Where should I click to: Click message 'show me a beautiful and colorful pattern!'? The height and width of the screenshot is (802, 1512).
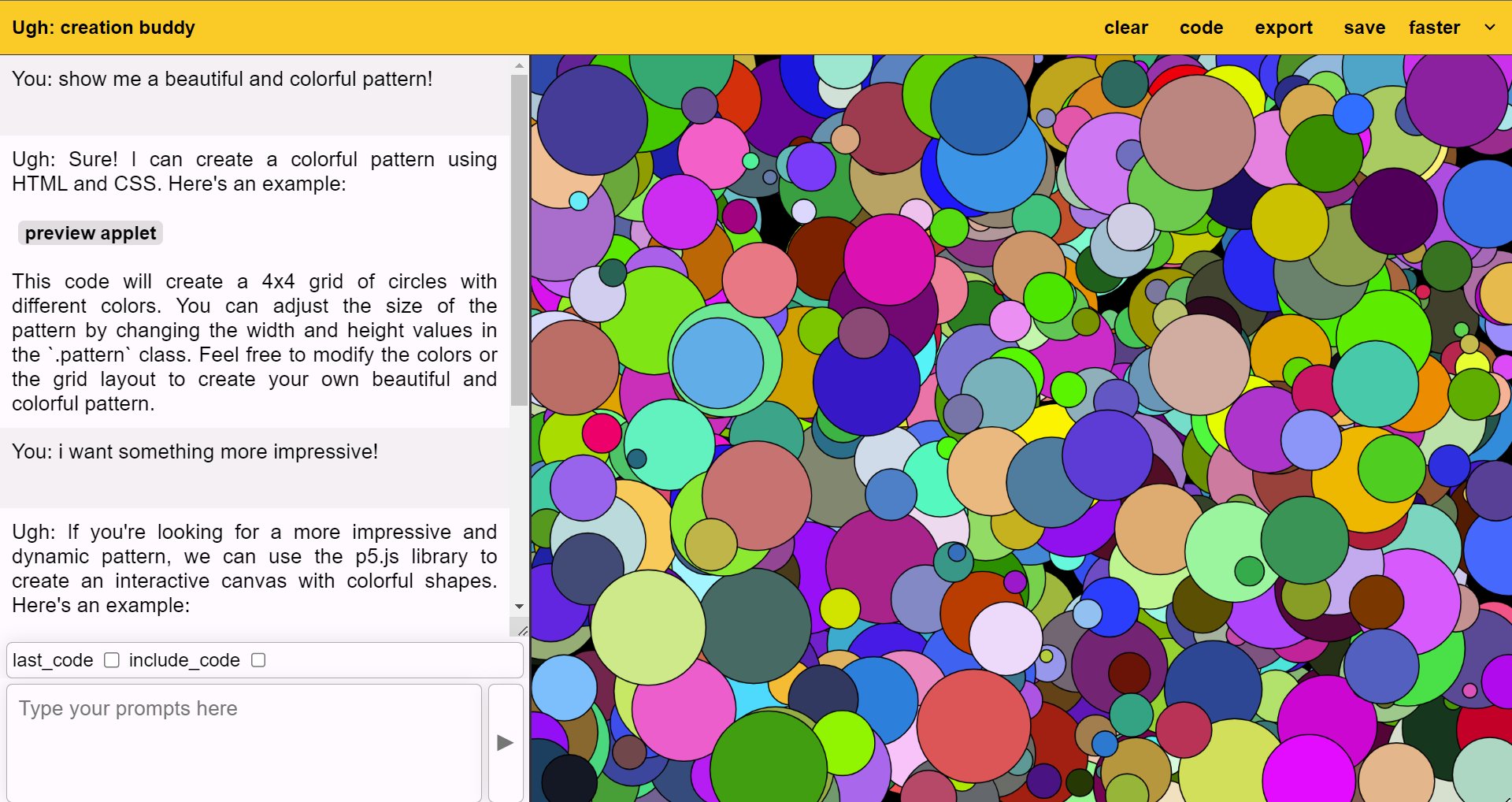click(x=254, y=95)
